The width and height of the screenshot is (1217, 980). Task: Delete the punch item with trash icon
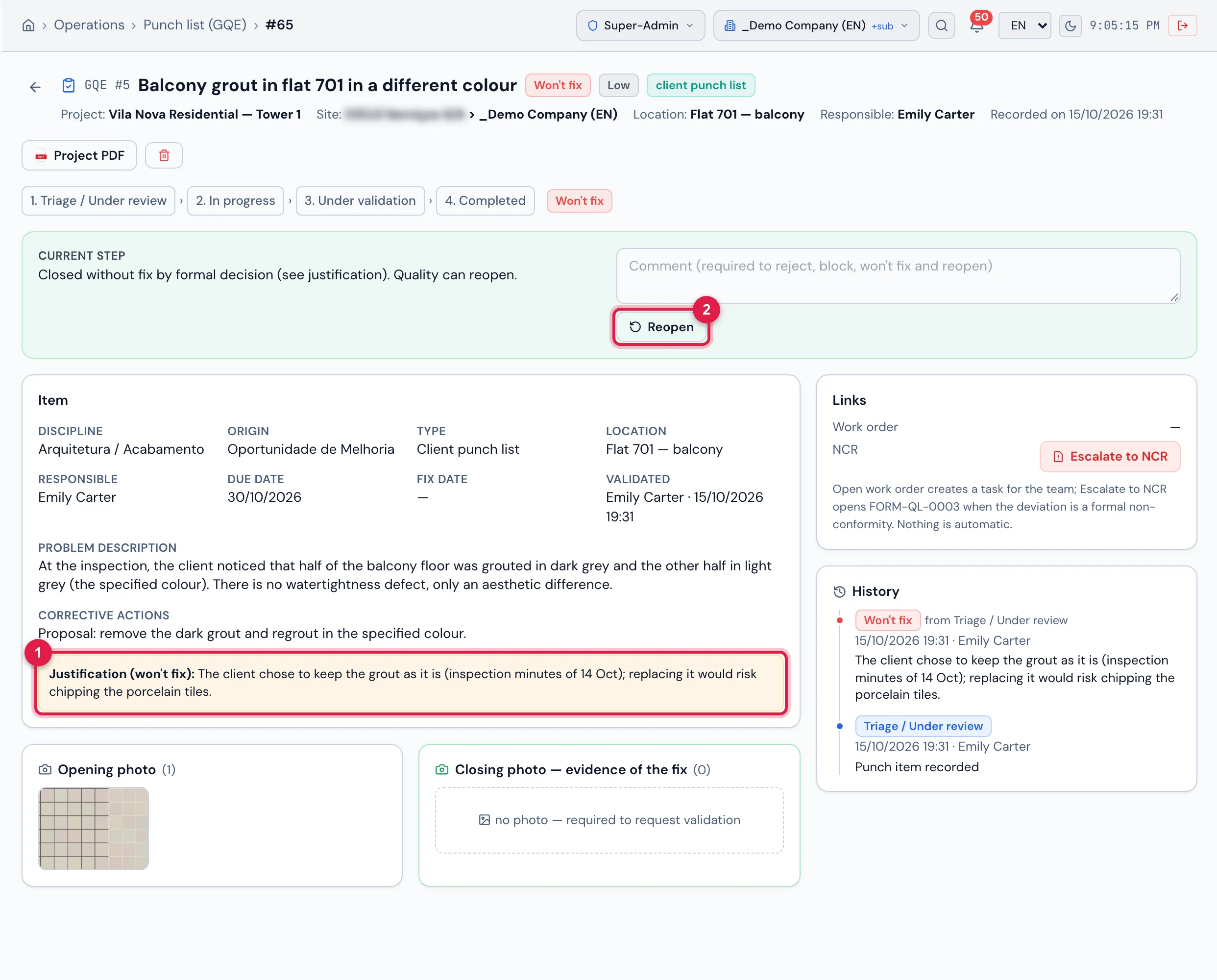[164, 155]
